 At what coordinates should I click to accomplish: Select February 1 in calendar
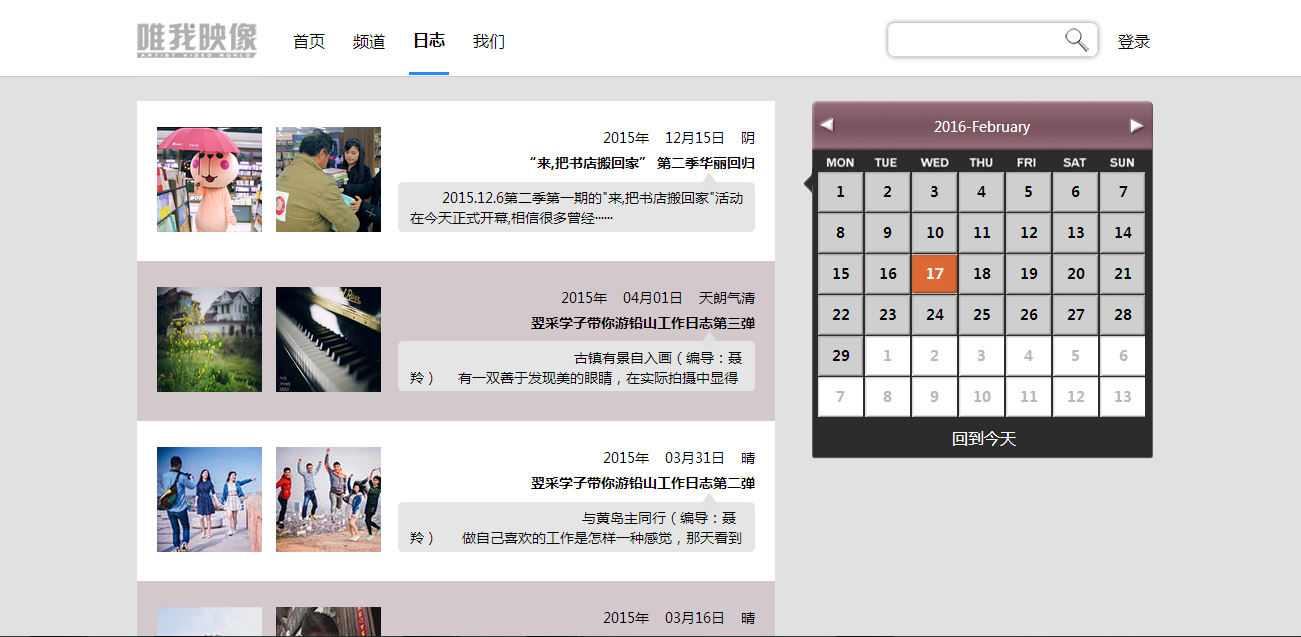click(x=841, y=192)
